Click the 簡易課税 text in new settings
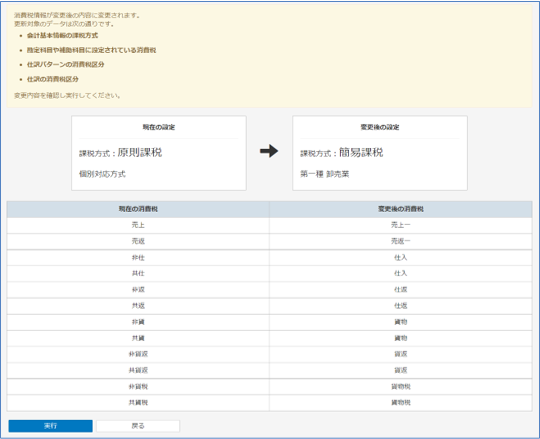540x439 pixels. coord(361,152)
